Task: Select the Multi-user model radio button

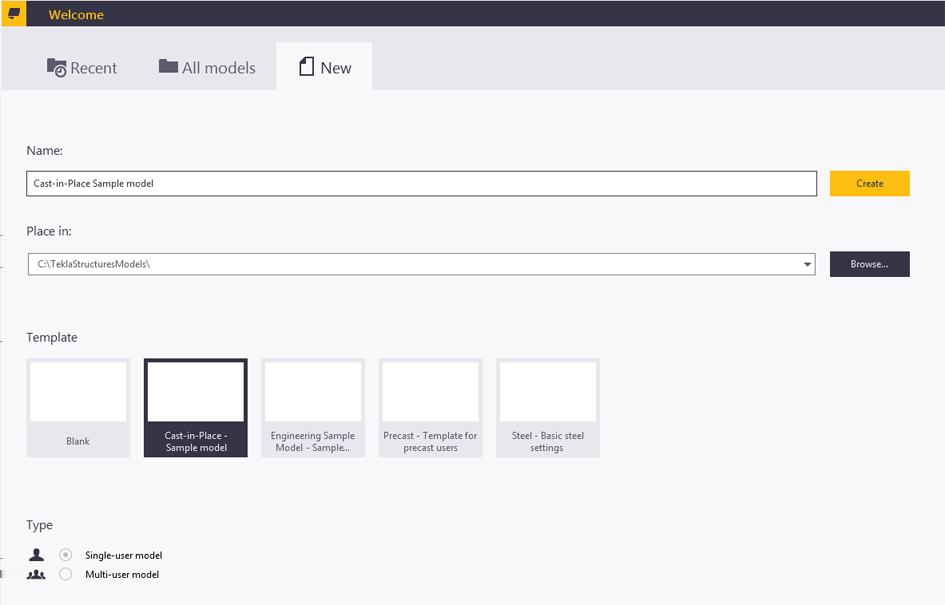Action: [x=66, y=574]
